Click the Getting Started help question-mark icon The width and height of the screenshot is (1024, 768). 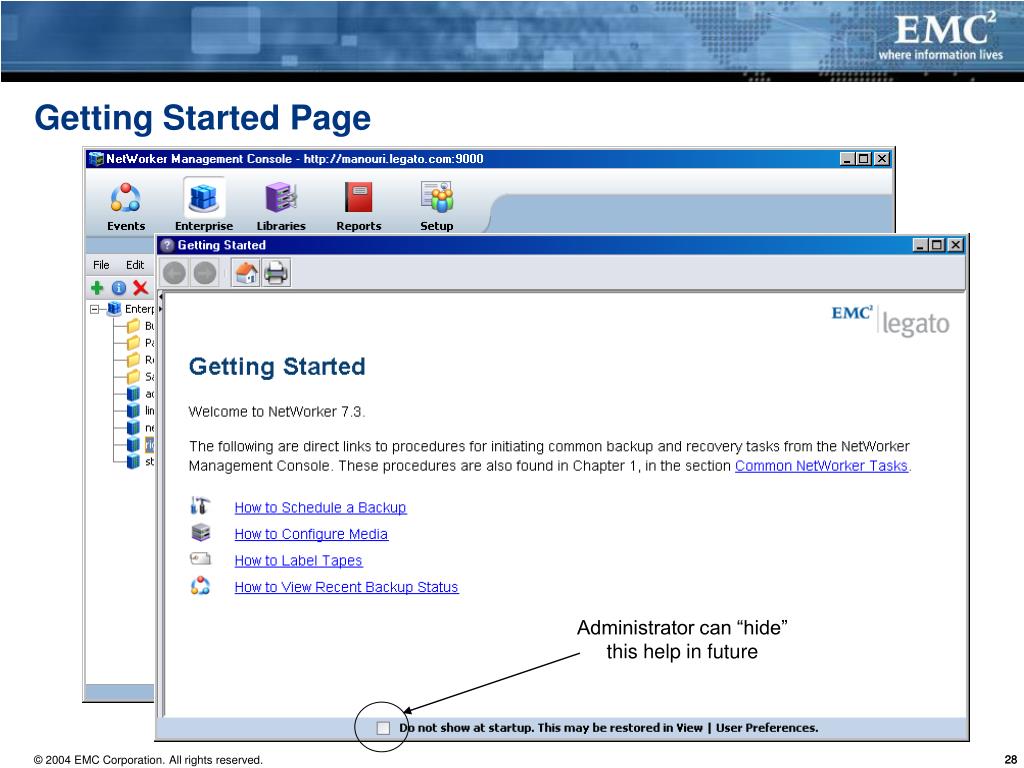[167, 245]
